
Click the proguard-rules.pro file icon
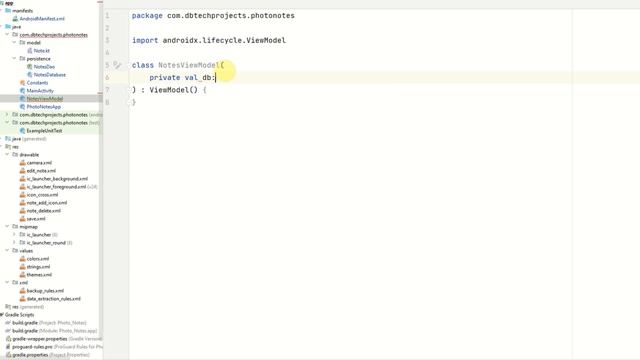[8, 347]
